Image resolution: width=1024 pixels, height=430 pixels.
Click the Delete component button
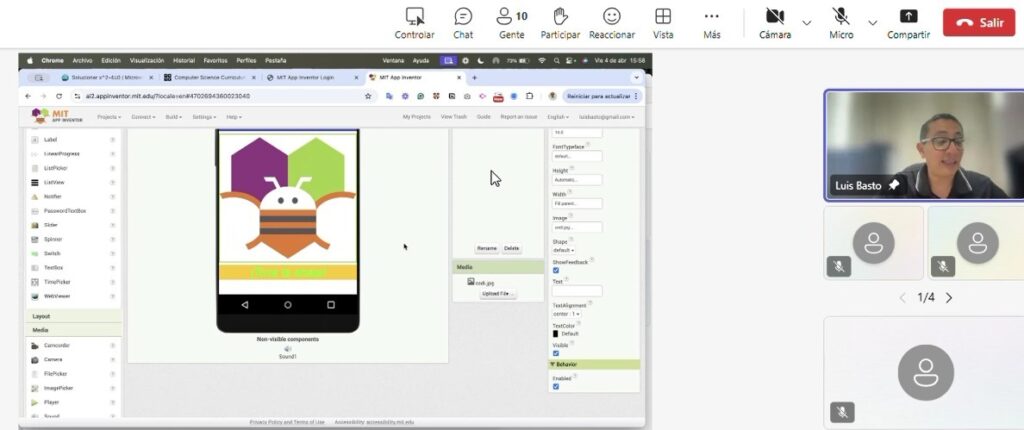point(511,248)
